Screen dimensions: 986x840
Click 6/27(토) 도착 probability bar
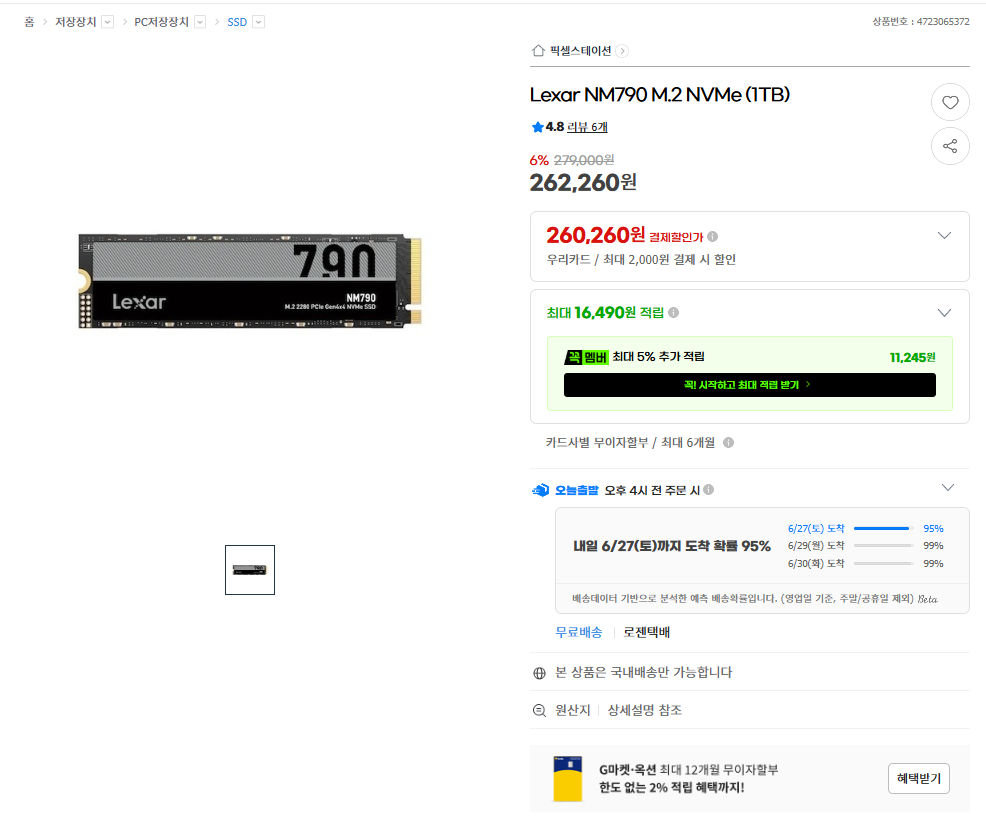882,529
